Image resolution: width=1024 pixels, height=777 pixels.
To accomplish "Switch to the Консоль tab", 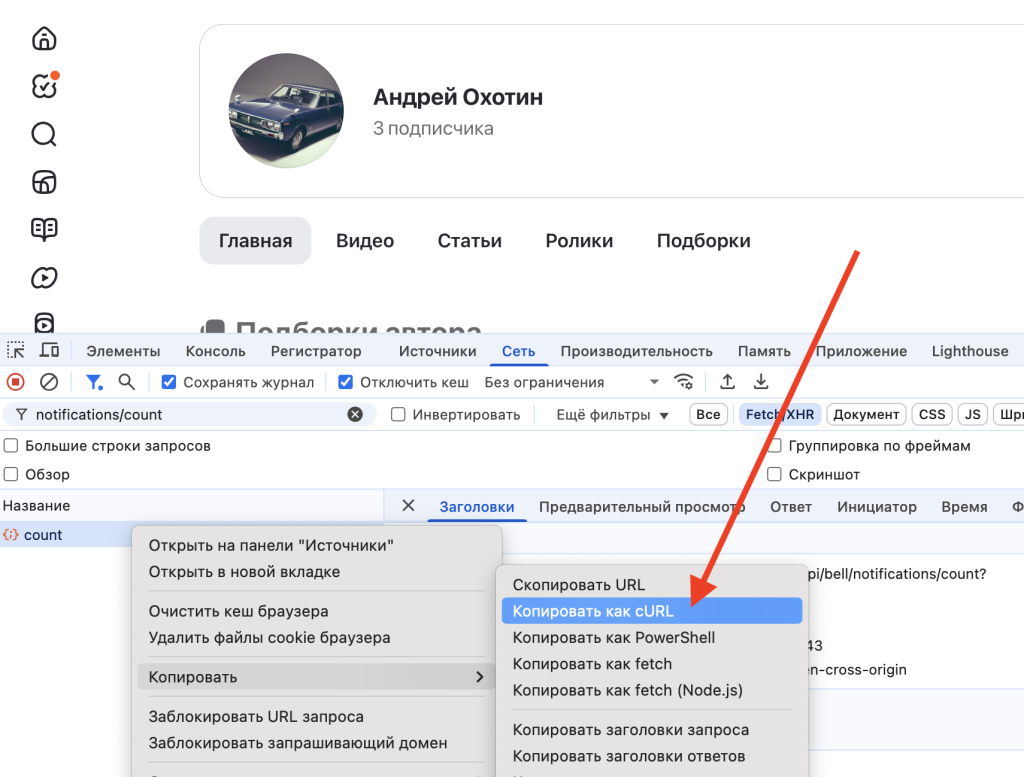I will (215, 351).
